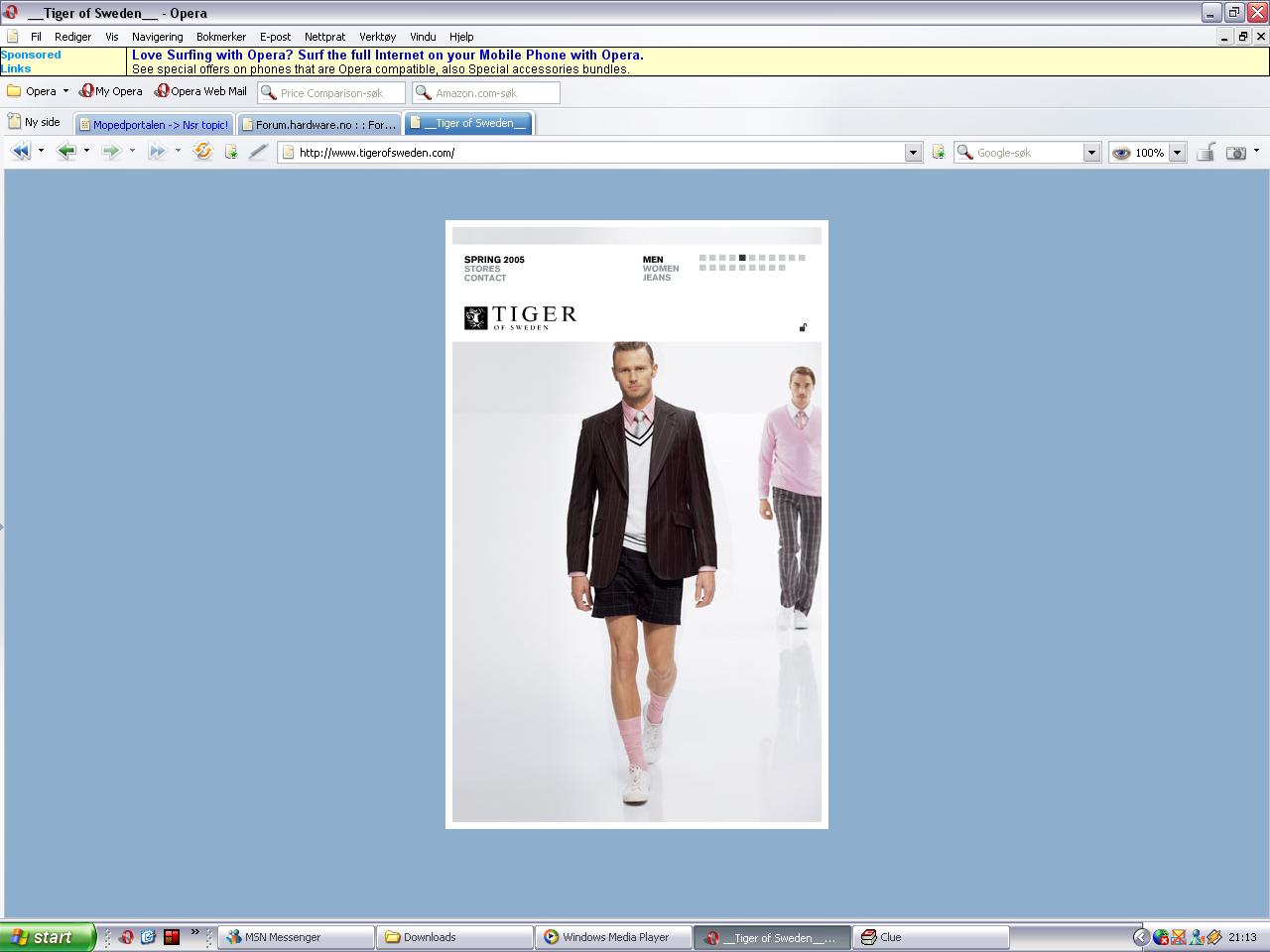The width and height of the screenshot is (1270, 952).
Task: Open the camera button dropdown arrow
Action: [1256, 152]
